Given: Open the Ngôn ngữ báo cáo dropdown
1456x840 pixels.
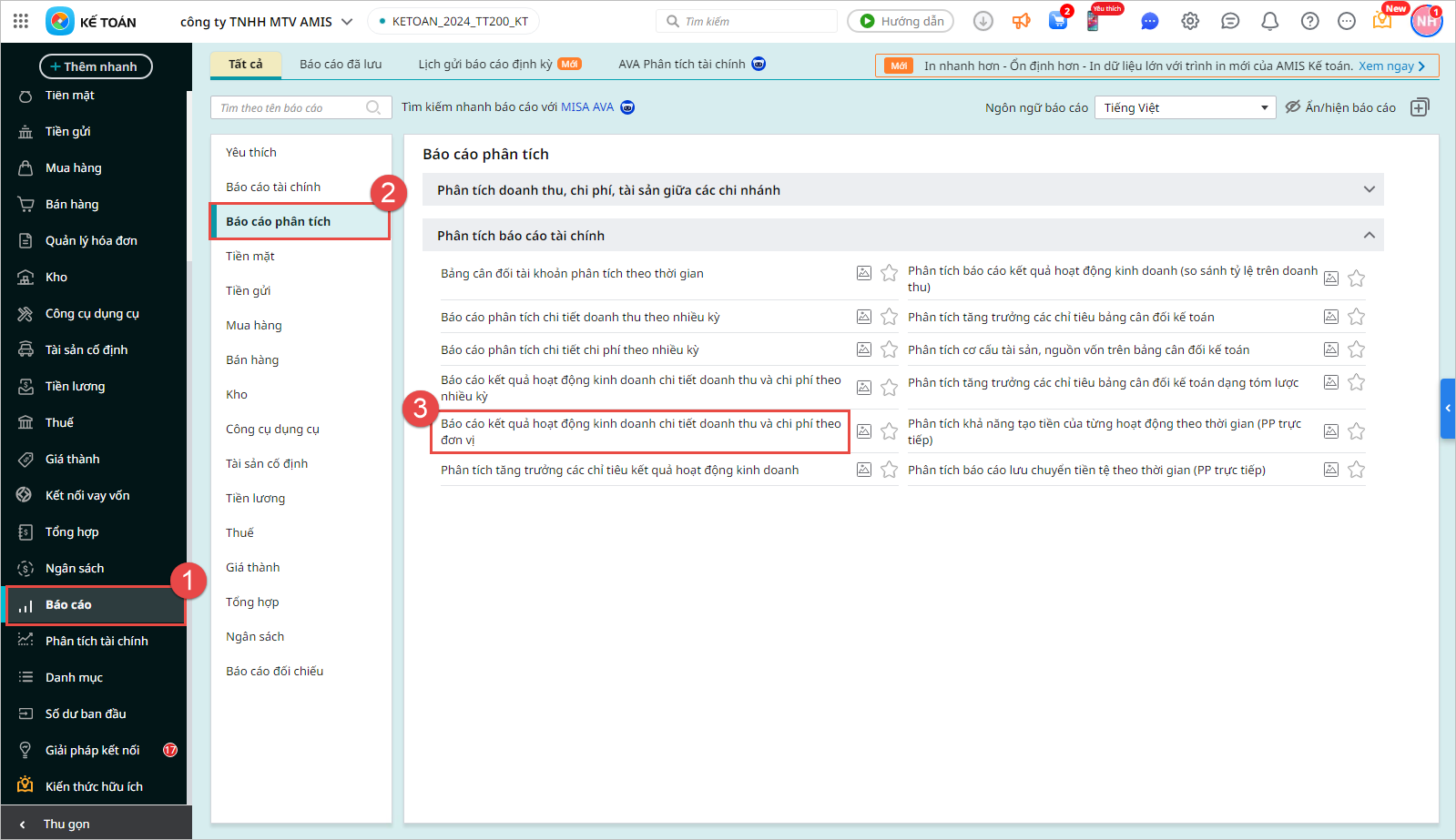Looking at the screenshot, I should click(1184, 107).
